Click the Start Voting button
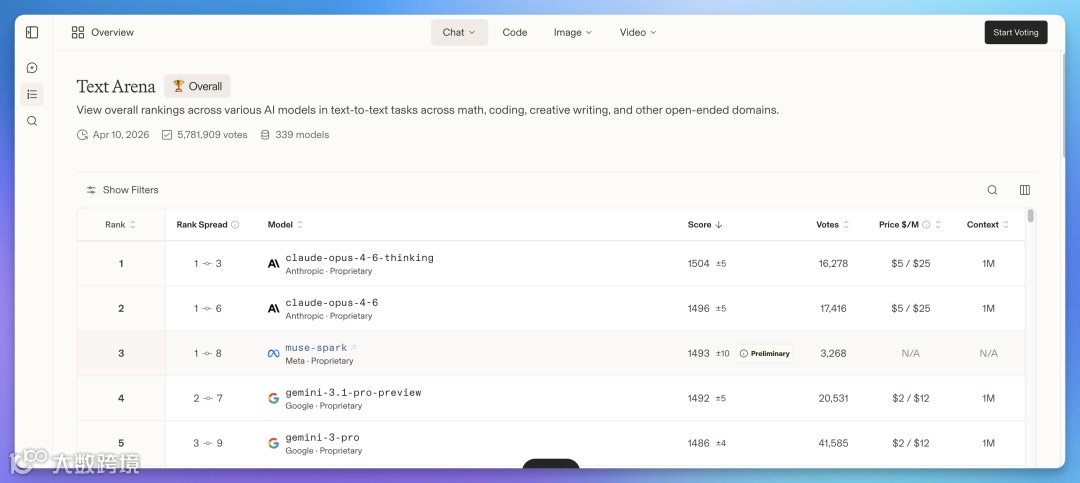The image size is (1080, 483). coord(1016,32)
